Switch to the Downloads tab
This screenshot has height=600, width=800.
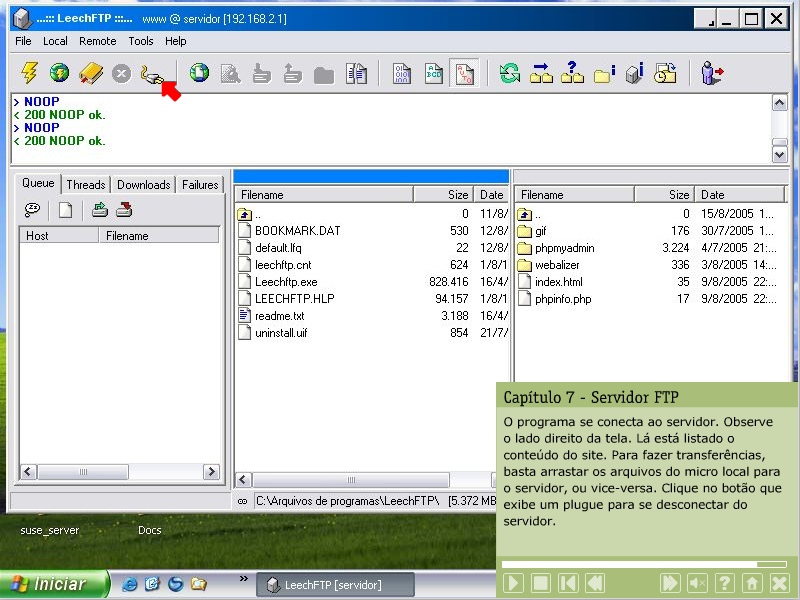tap(143, 185)
